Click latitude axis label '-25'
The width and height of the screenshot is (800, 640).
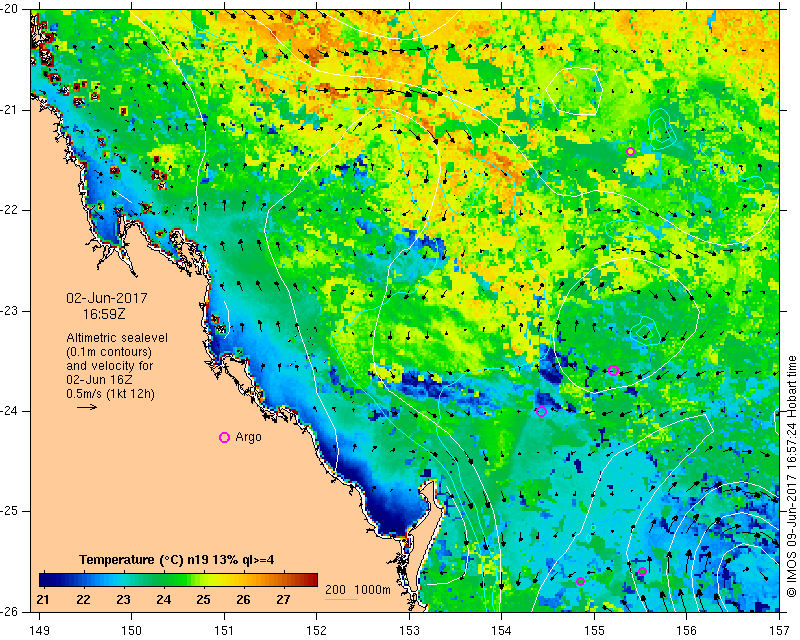click(10, 511)
